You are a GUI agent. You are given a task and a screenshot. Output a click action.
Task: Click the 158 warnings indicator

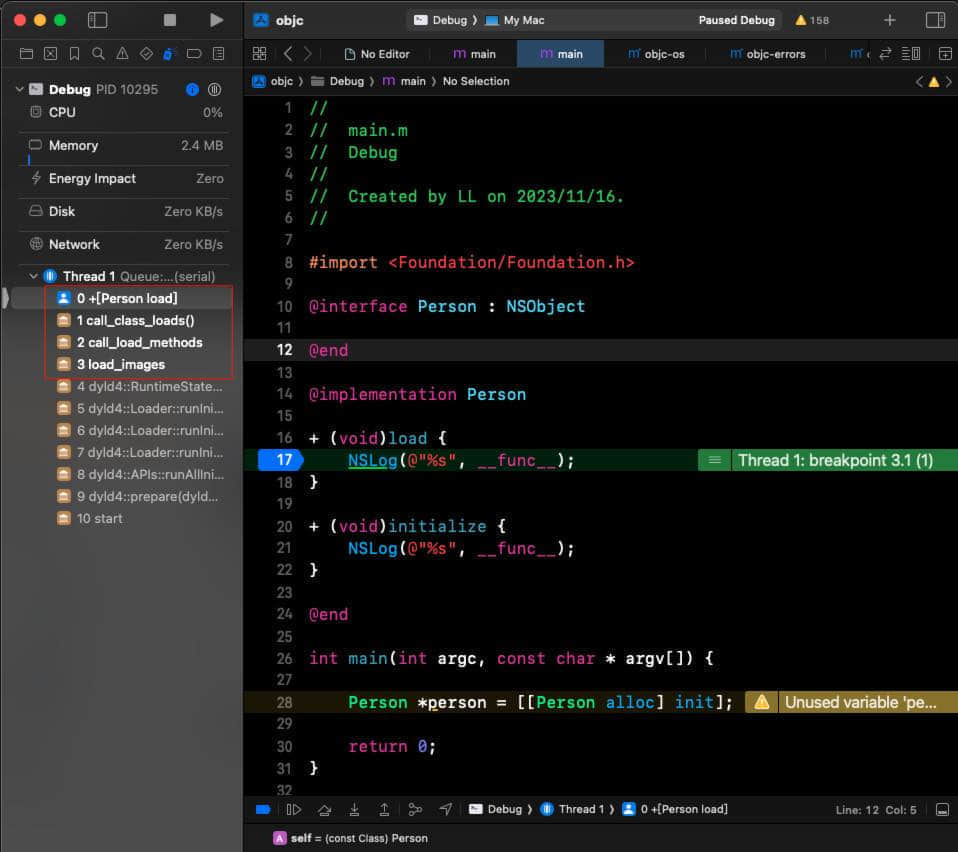[x=812, y=20]
